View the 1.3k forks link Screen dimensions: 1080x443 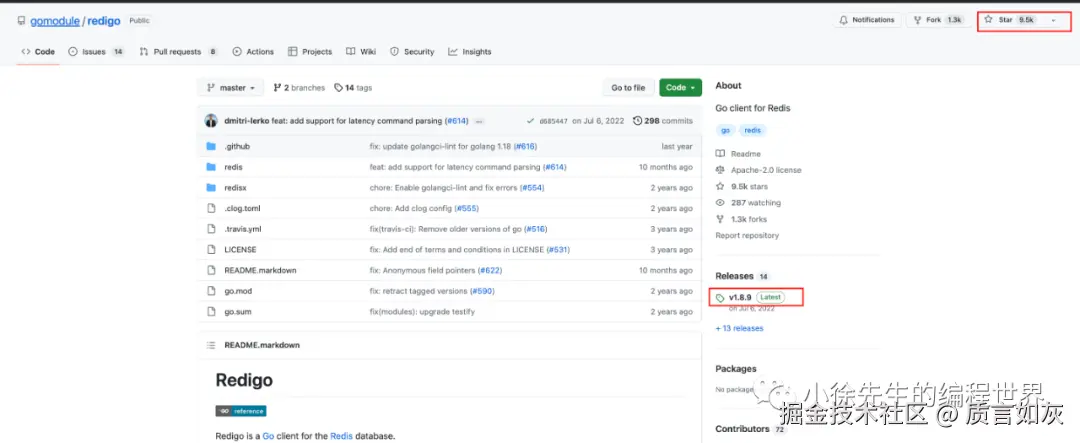coord(741,219)
